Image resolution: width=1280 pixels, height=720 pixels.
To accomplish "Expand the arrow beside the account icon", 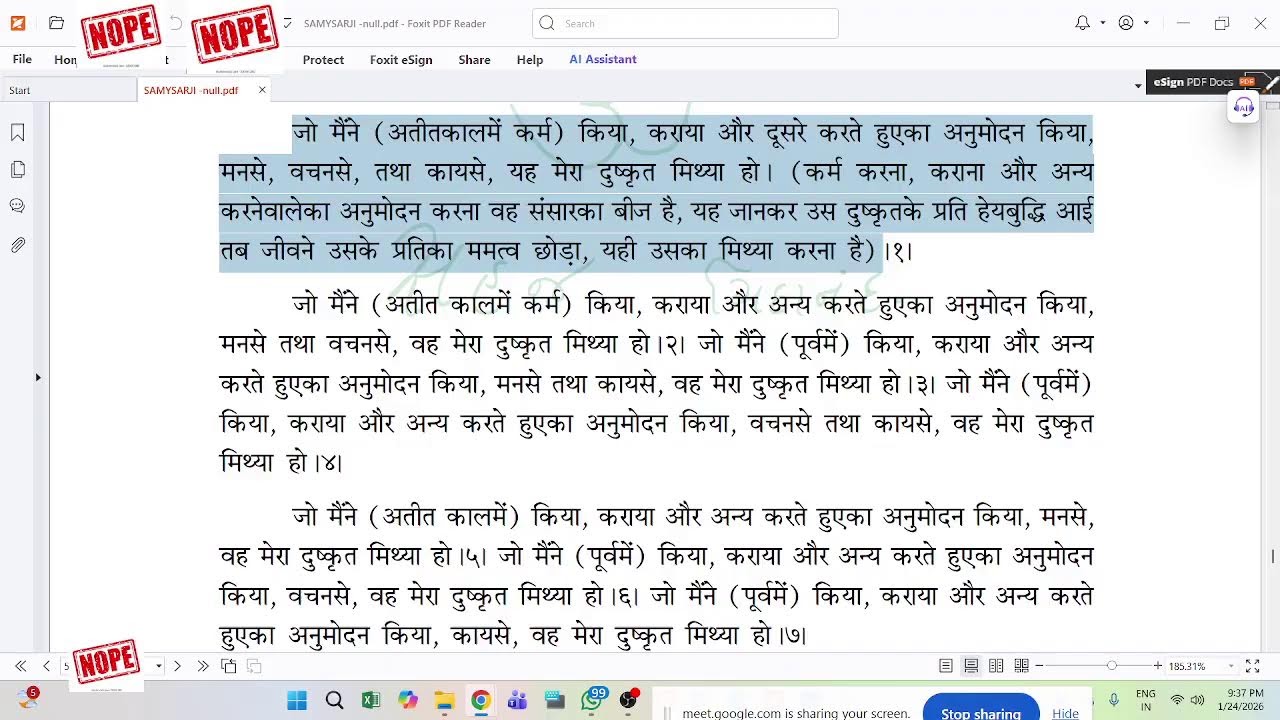I will 1146,23.
